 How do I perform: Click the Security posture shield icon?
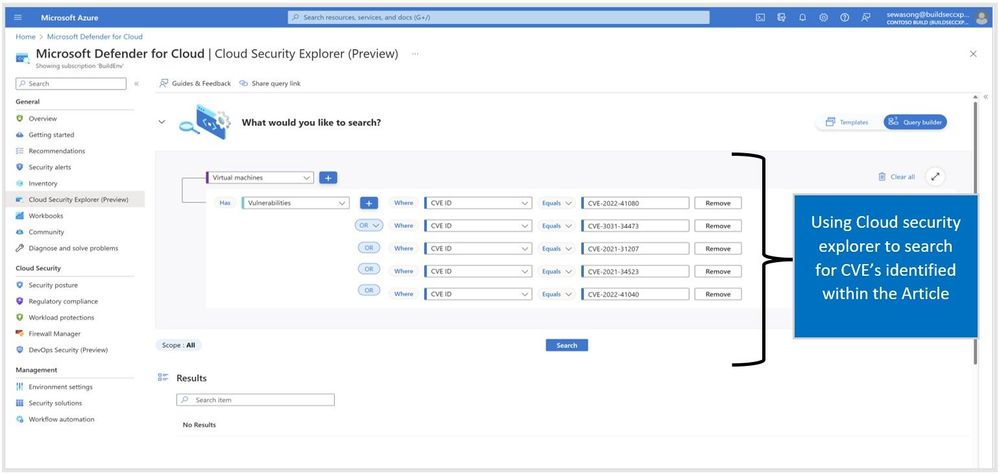click(20, 285)
